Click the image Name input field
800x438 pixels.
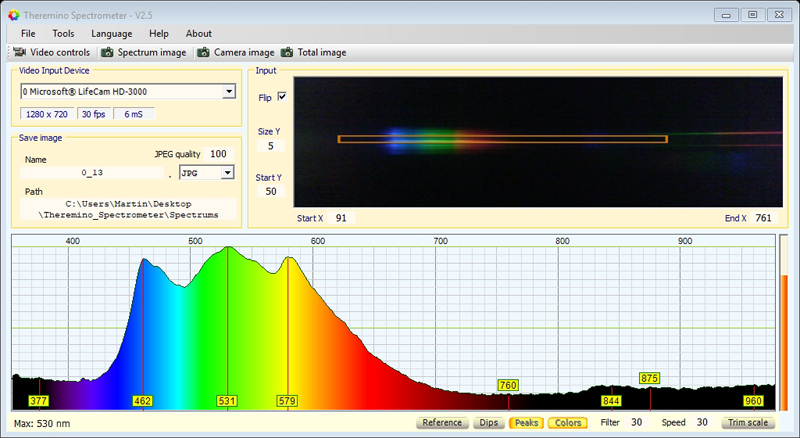pos(93,173)
